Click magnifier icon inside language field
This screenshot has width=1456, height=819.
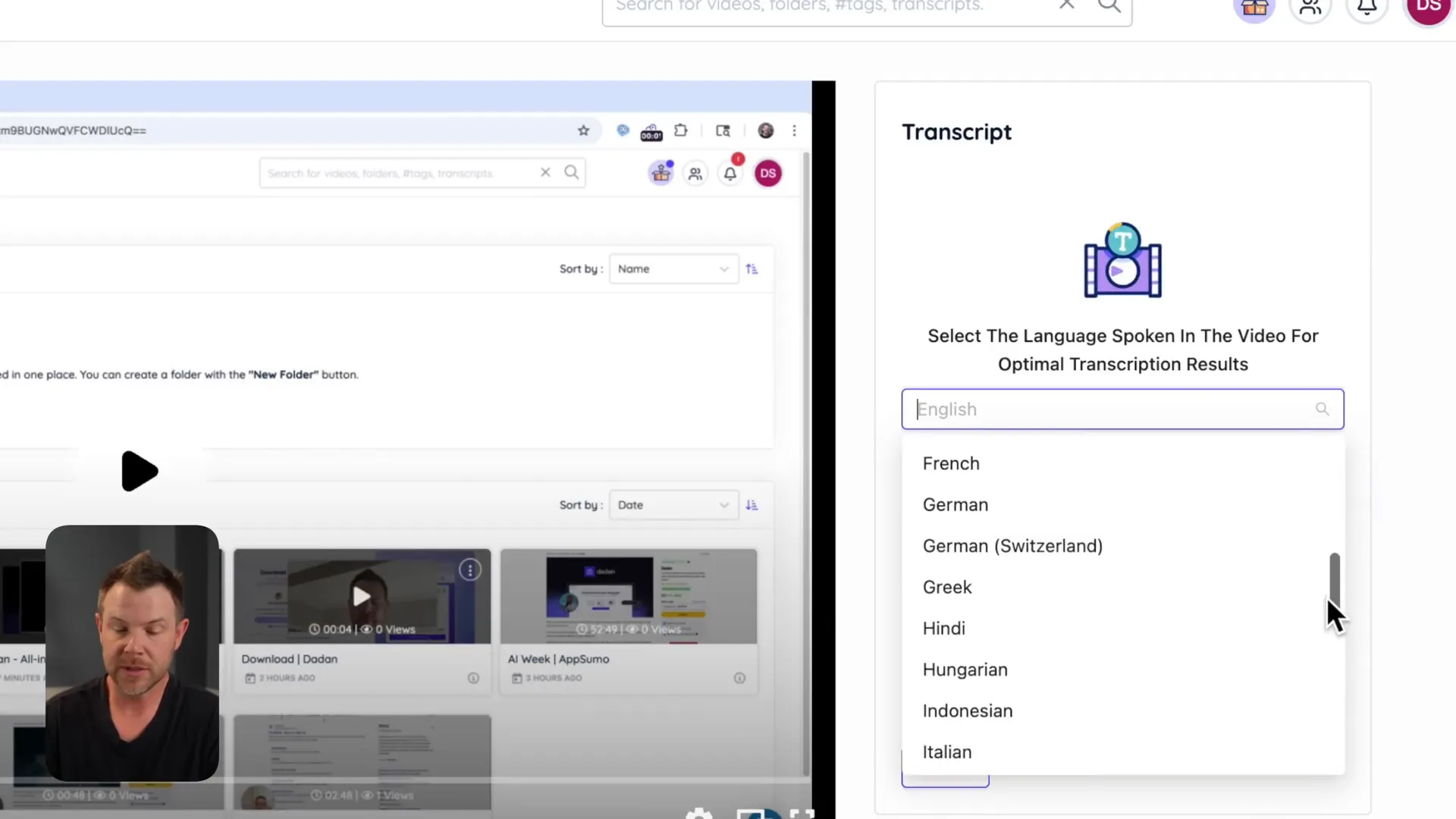point(1322,409)
